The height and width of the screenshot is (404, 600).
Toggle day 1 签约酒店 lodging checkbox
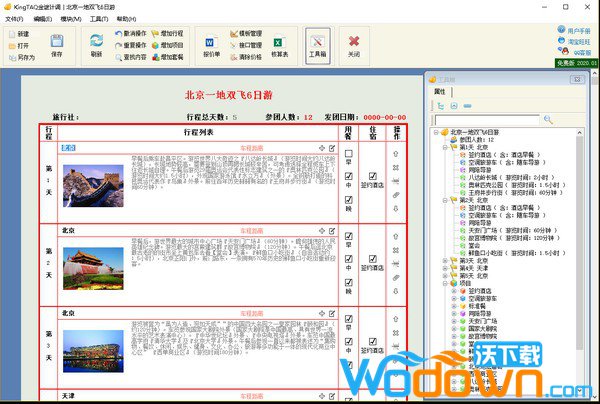tap(373, 176)
